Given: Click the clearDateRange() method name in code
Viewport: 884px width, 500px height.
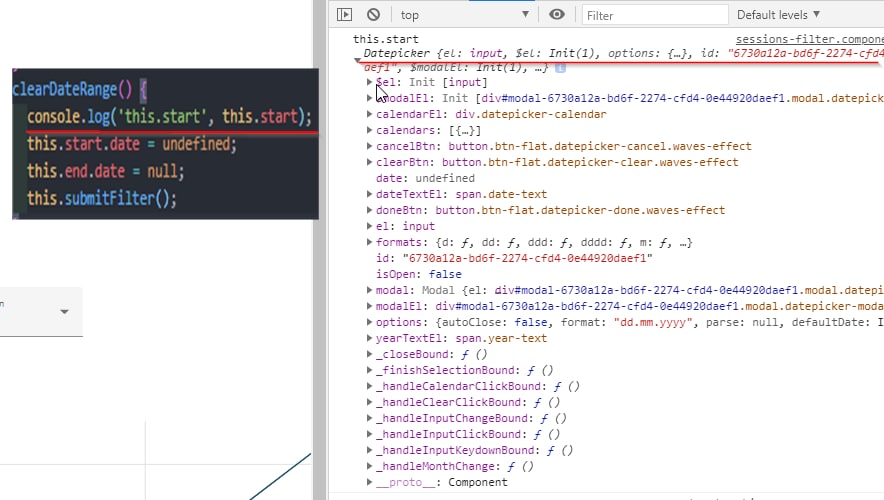Looking at the screenshot, I should pyautogui.click(x=72, y=89).
